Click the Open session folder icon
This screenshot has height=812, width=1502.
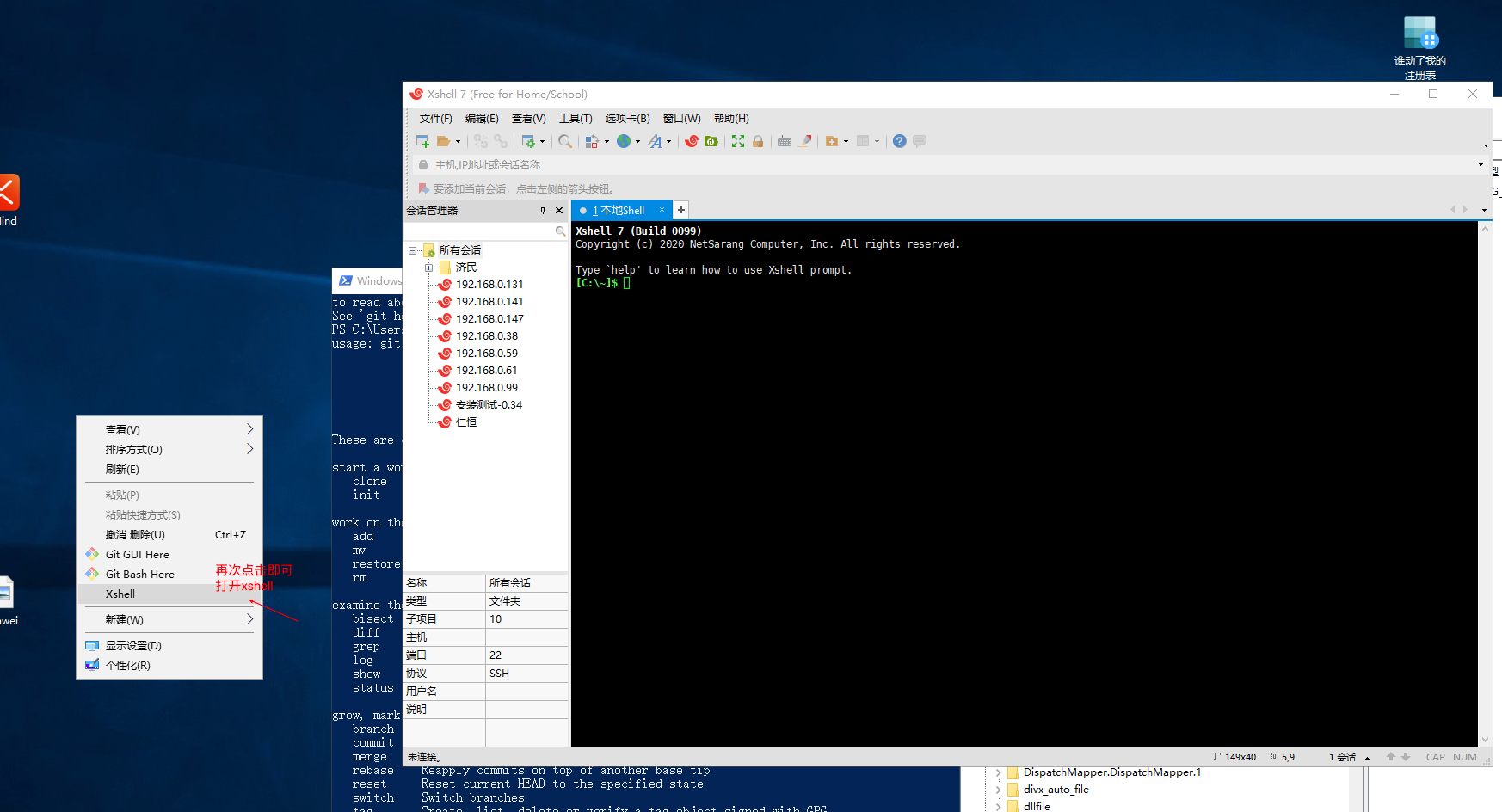pyautogui.click(x=444, y=141)
